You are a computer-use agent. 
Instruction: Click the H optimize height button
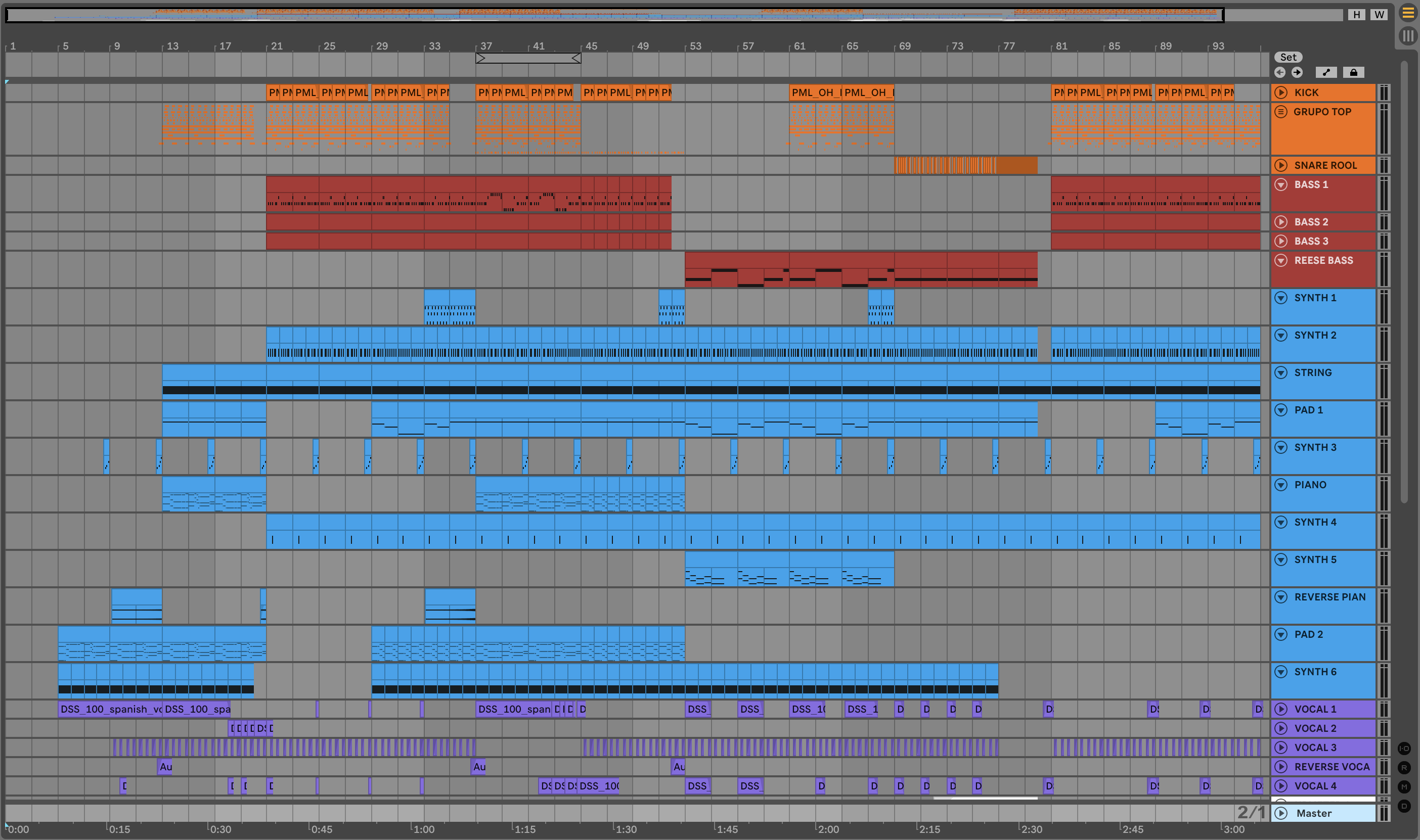tap(1357, 15)
